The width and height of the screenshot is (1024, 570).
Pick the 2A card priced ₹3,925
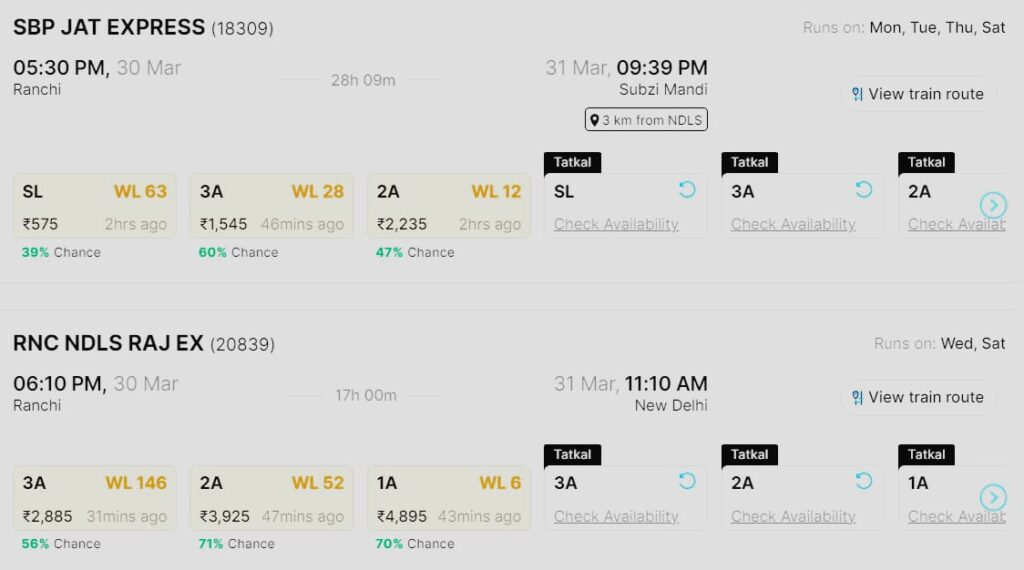(271, 498)
